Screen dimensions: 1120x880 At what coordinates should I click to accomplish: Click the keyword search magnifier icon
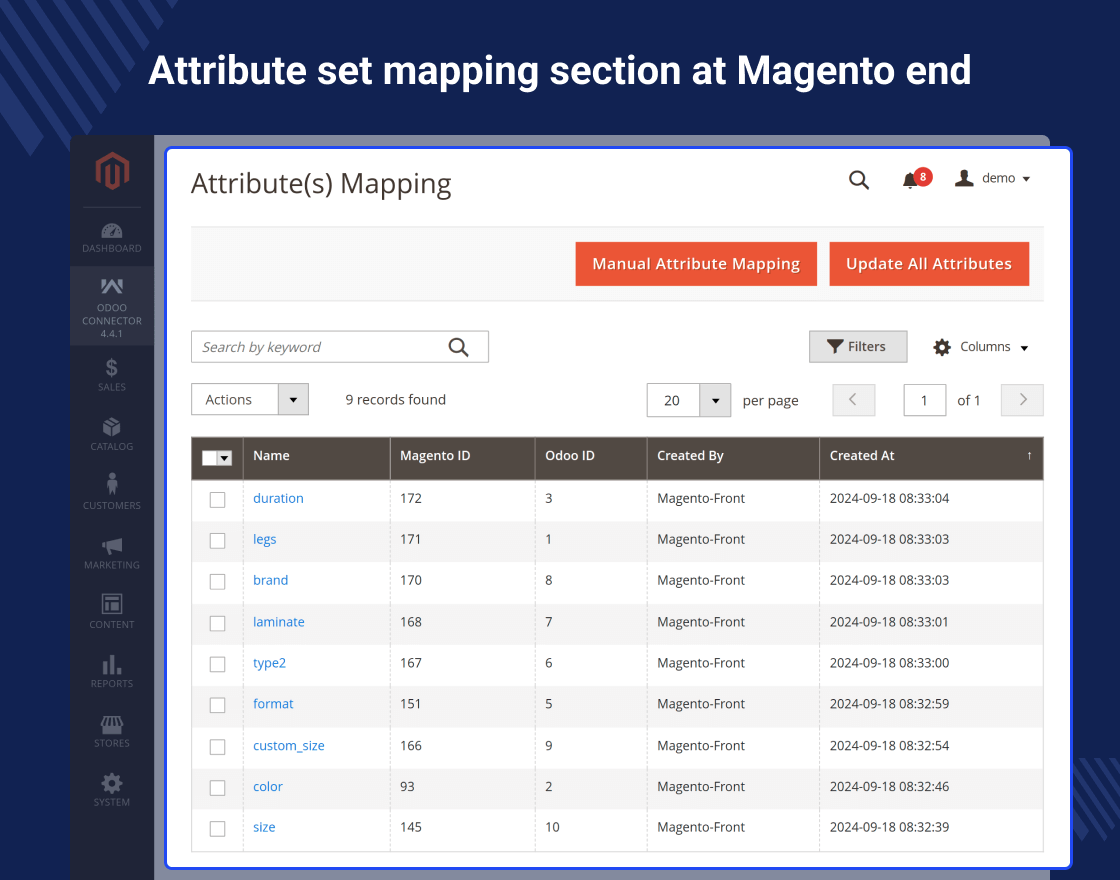point(459,347)
